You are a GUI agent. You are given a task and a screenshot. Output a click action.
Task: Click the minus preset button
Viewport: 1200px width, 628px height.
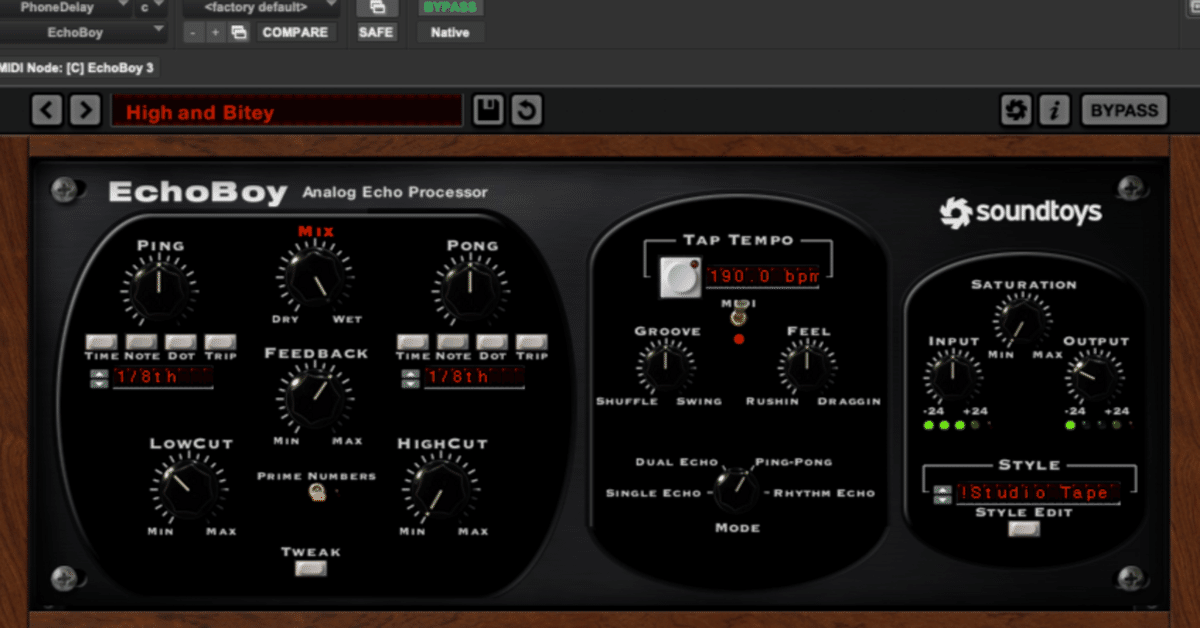click(x=194, y=32)
